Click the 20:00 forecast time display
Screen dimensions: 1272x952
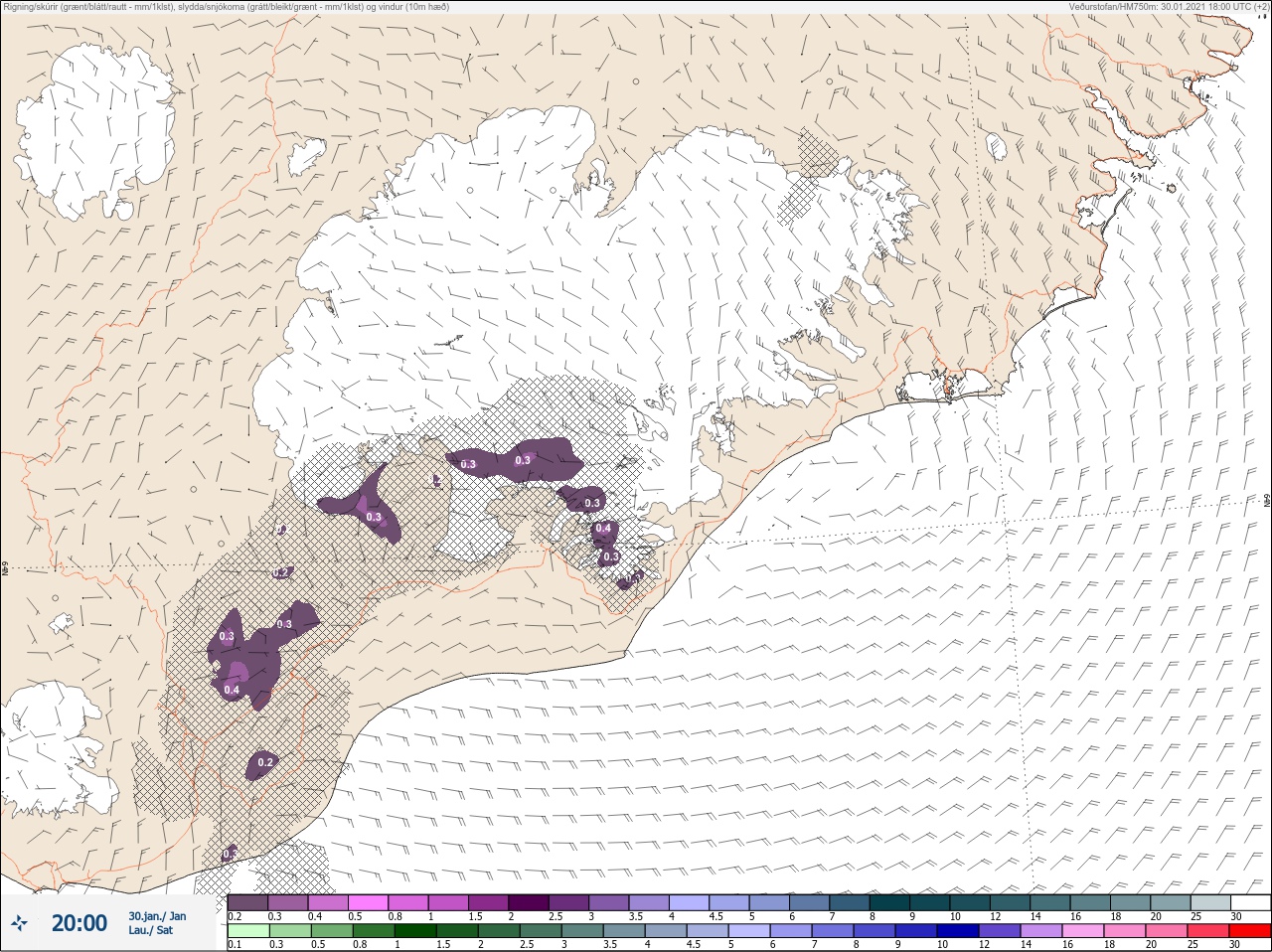pos(79,923)
